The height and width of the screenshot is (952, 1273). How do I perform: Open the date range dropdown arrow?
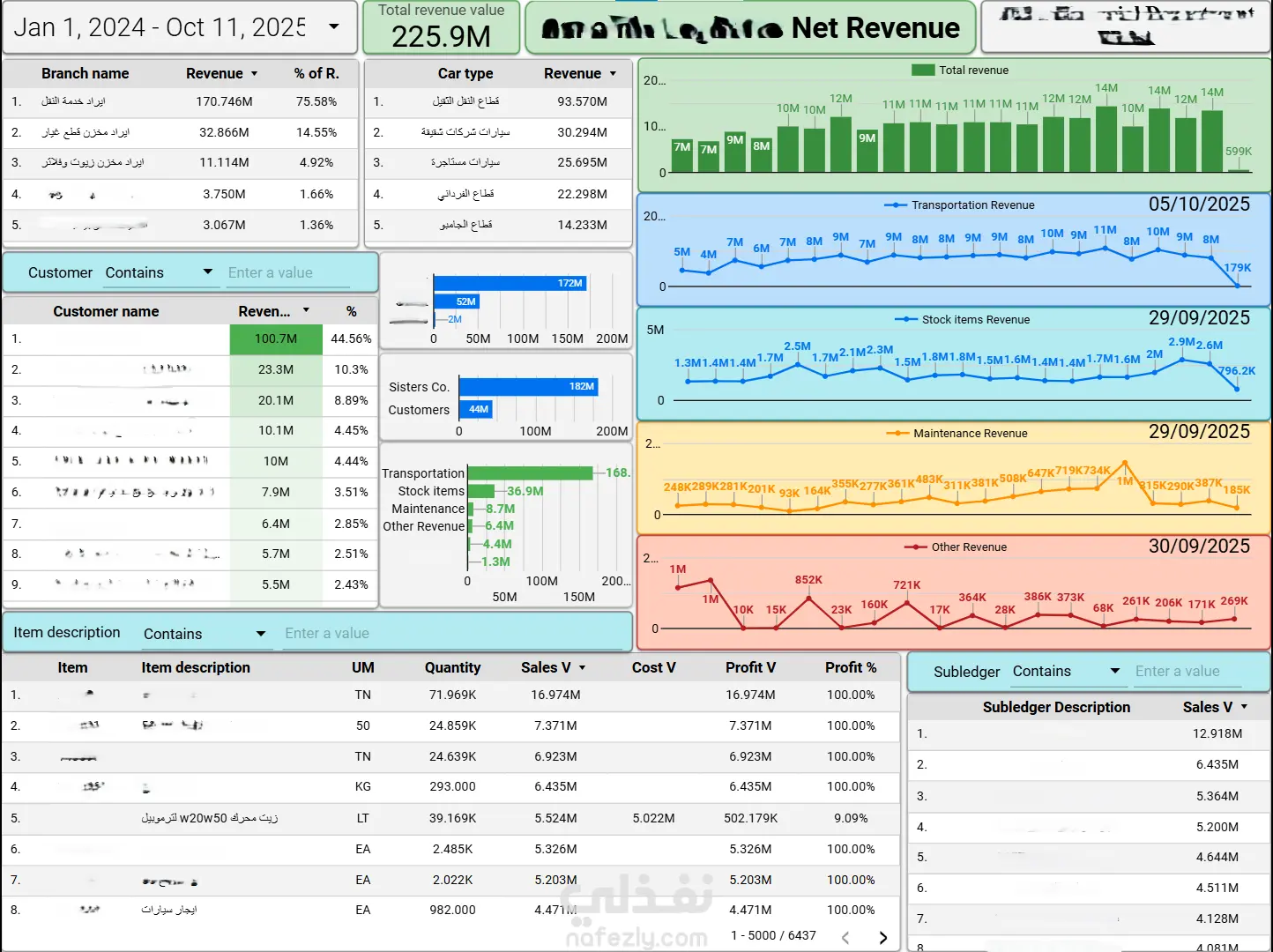click(334, 26)
